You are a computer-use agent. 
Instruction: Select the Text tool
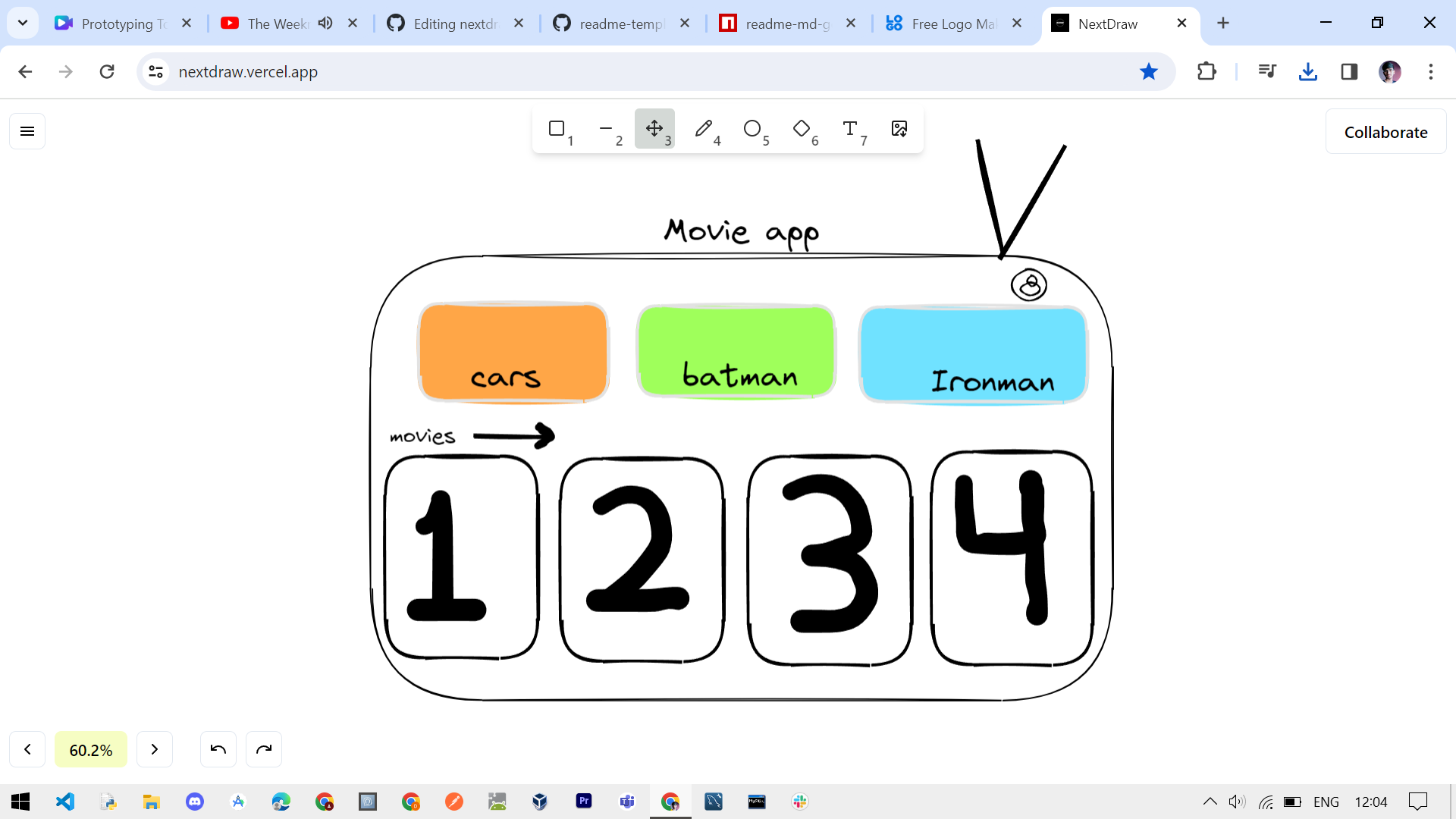(850, 129)
